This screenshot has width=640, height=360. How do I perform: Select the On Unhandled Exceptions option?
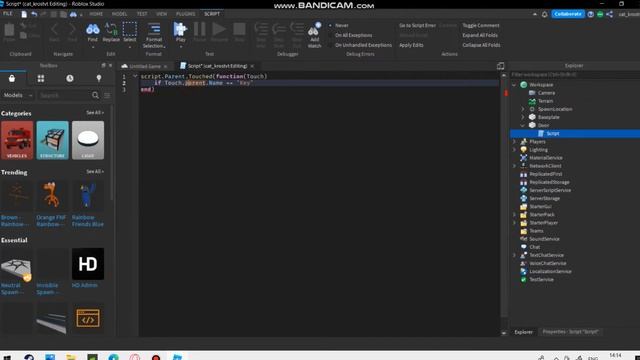[363, 45]
